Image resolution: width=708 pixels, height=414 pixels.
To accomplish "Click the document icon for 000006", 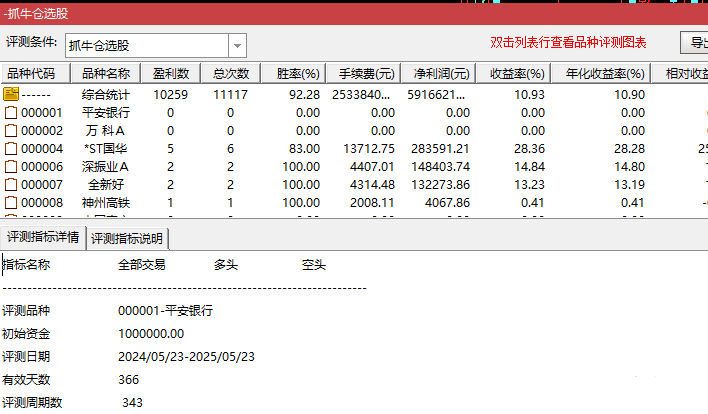I will click(11, 167).
